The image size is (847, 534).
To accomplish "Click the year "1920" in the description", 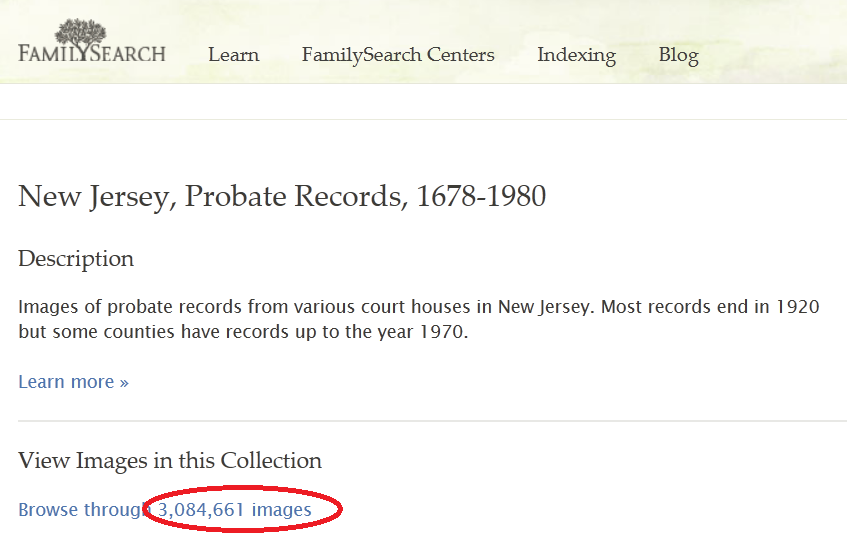I will coord(797,307).
